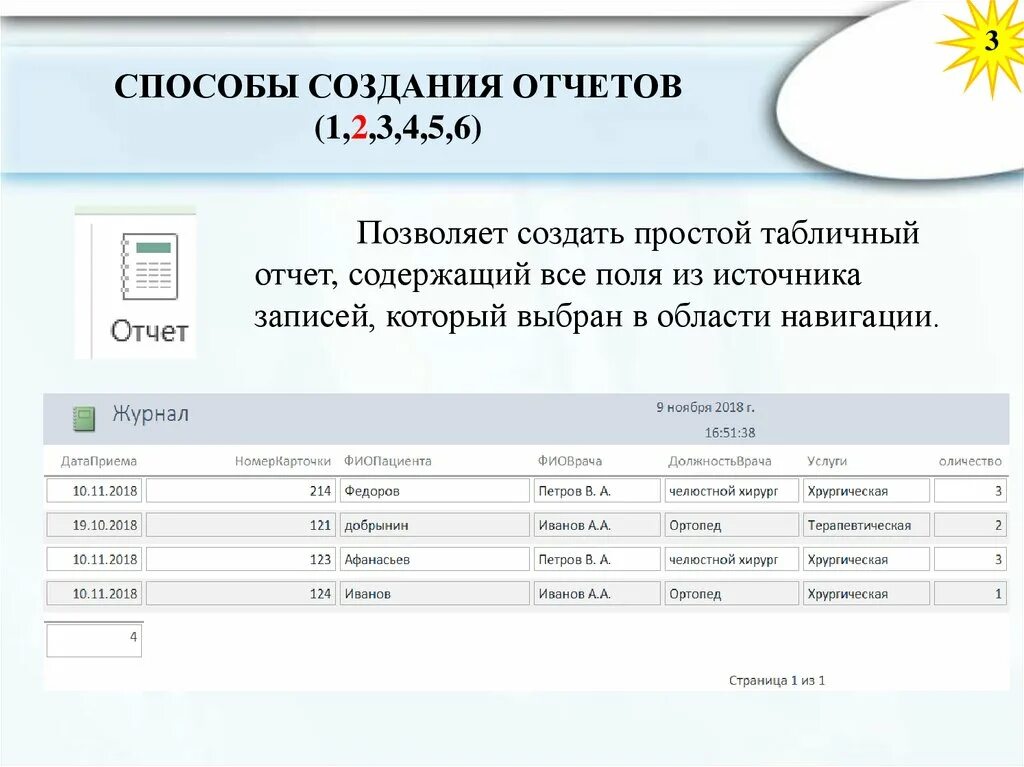Click the 'Страница 1 из 1' page footer
Viewport: 1024px width, 767px height.
776,681
